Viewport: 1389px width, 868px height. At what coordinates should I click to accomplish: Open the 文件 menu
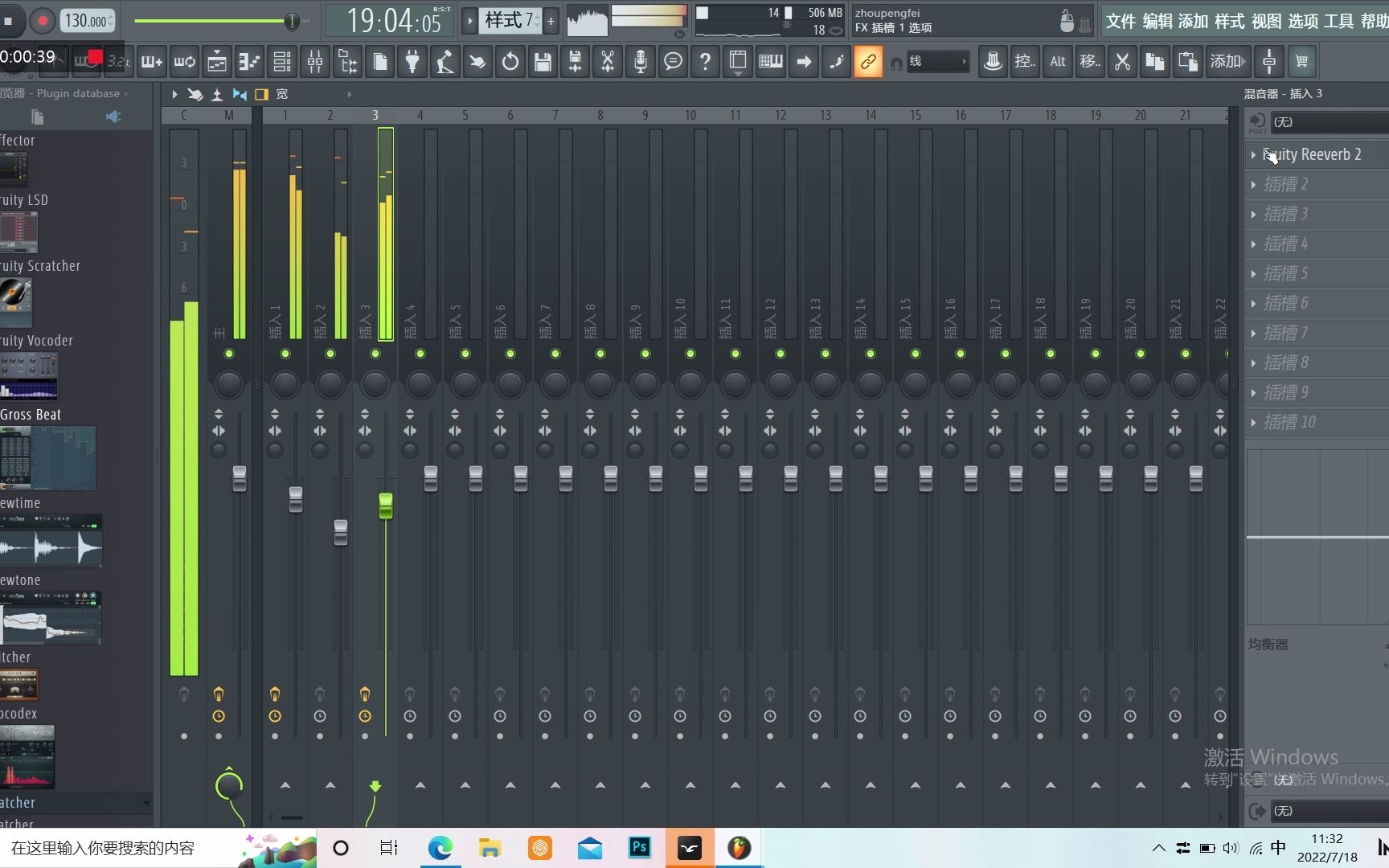(1121, 22)
